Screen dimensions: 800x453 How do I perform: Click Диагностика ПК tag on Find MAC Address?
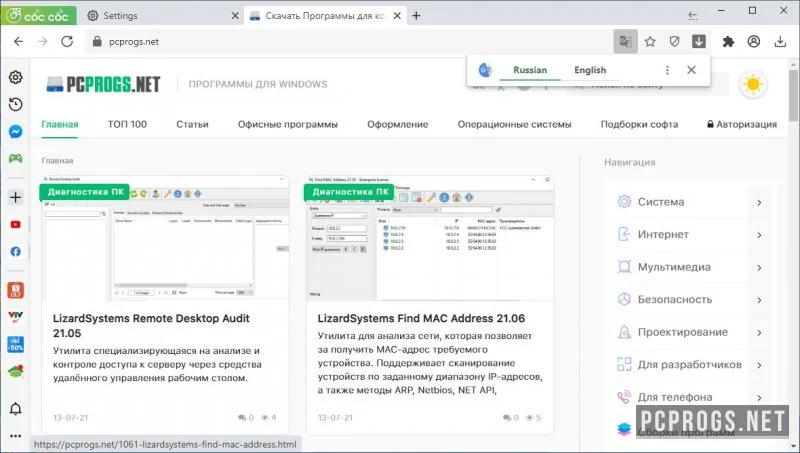pos(349,192)
